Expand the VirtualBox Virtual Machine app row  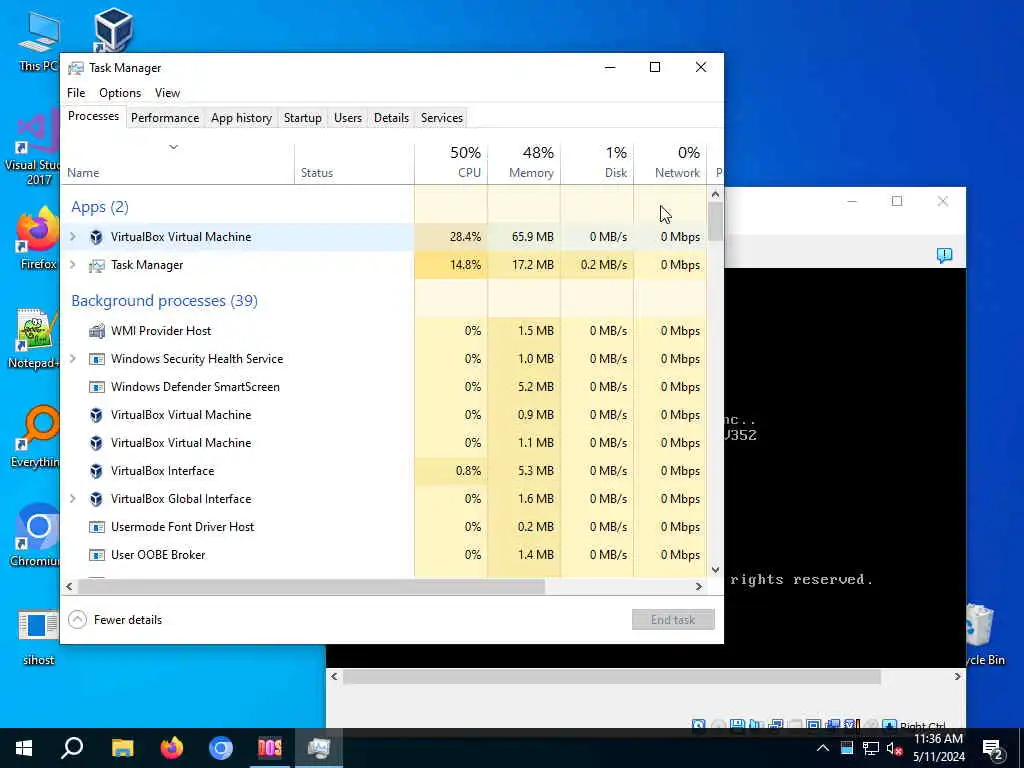tap(72, 236)
